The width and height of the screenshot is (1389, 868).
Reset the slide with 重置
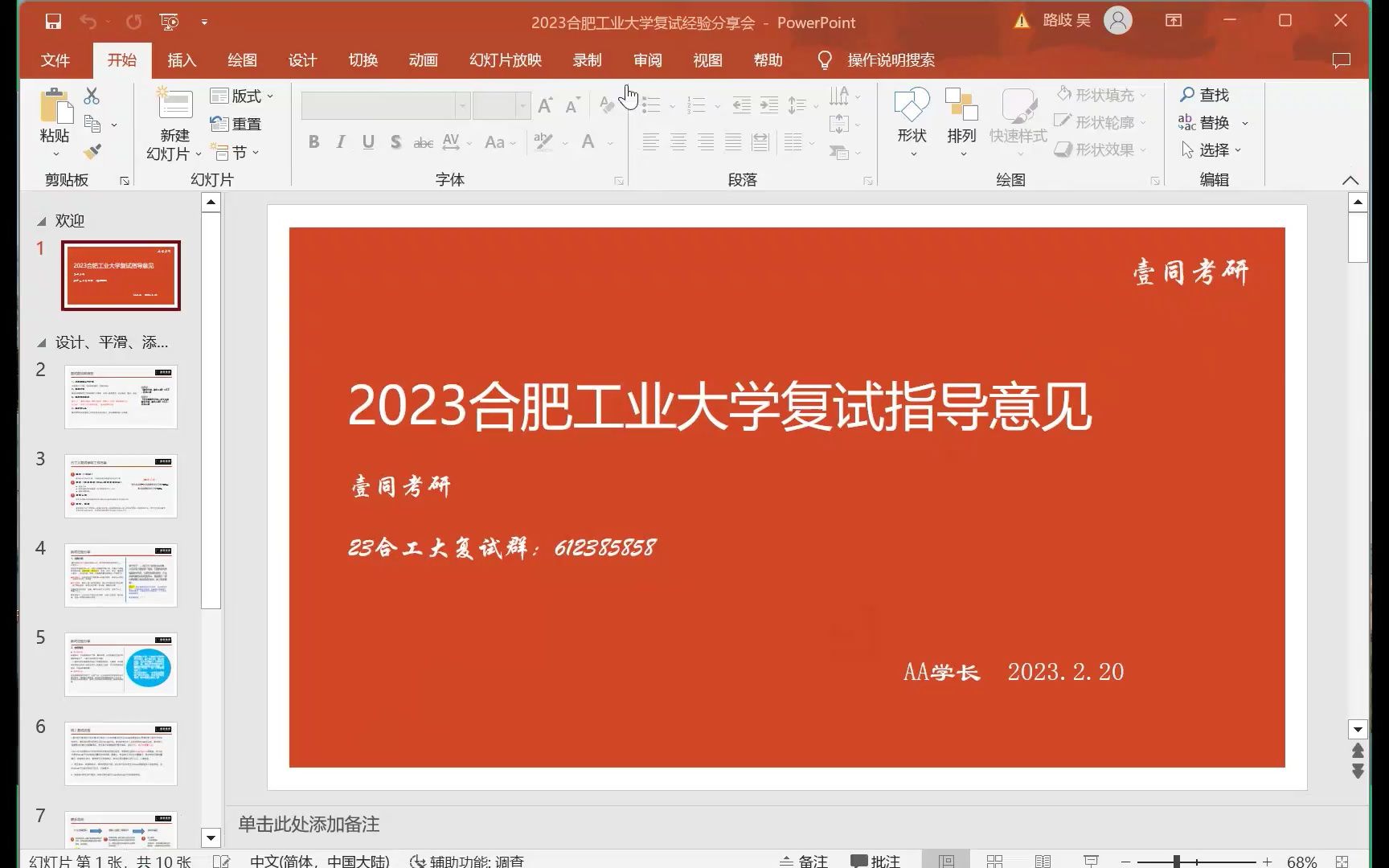point(236,124)
